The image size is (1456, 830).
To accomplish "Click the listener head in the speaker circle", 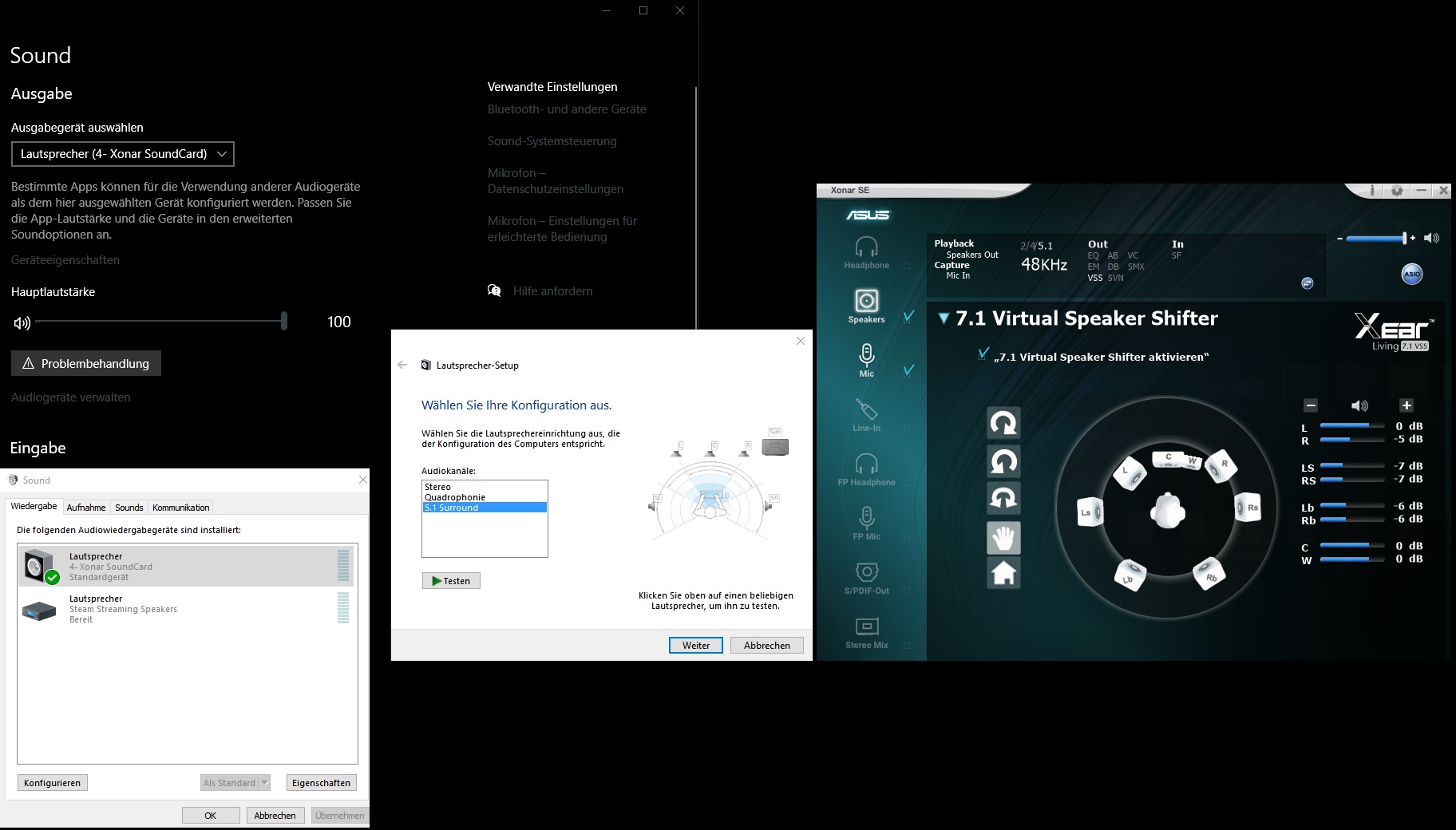I will pyautogui.click(x=1168, y=510).
